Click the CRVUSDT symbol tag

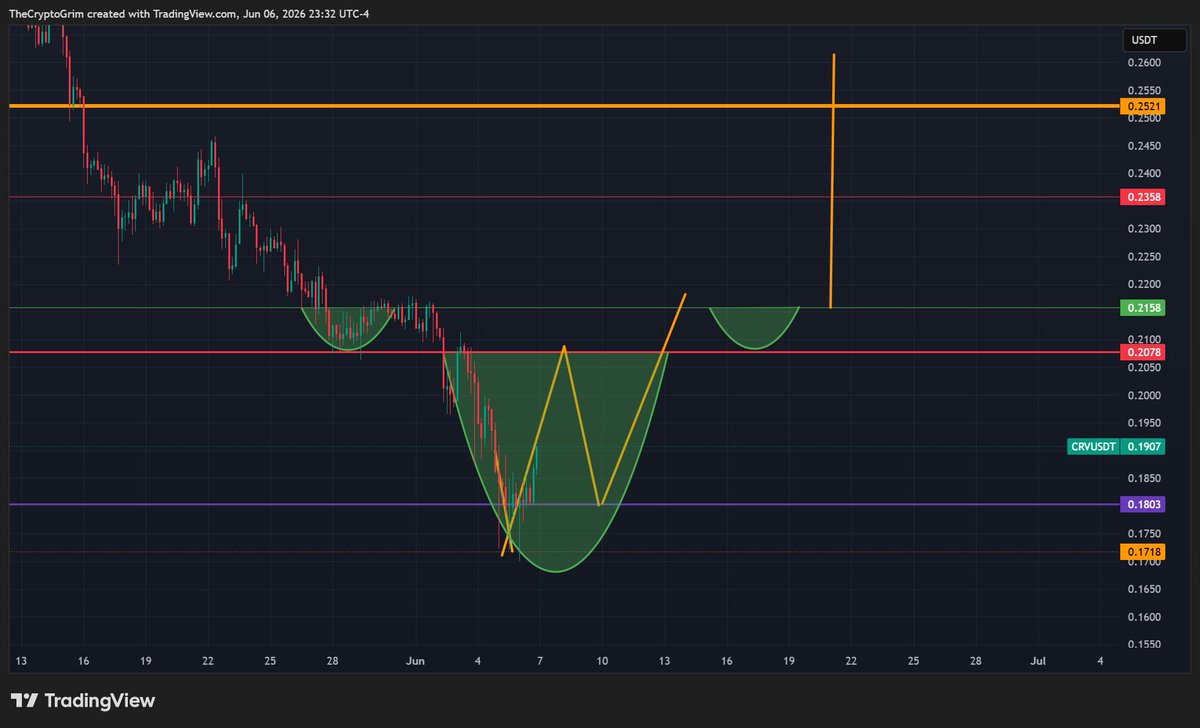pos(1093,447)
